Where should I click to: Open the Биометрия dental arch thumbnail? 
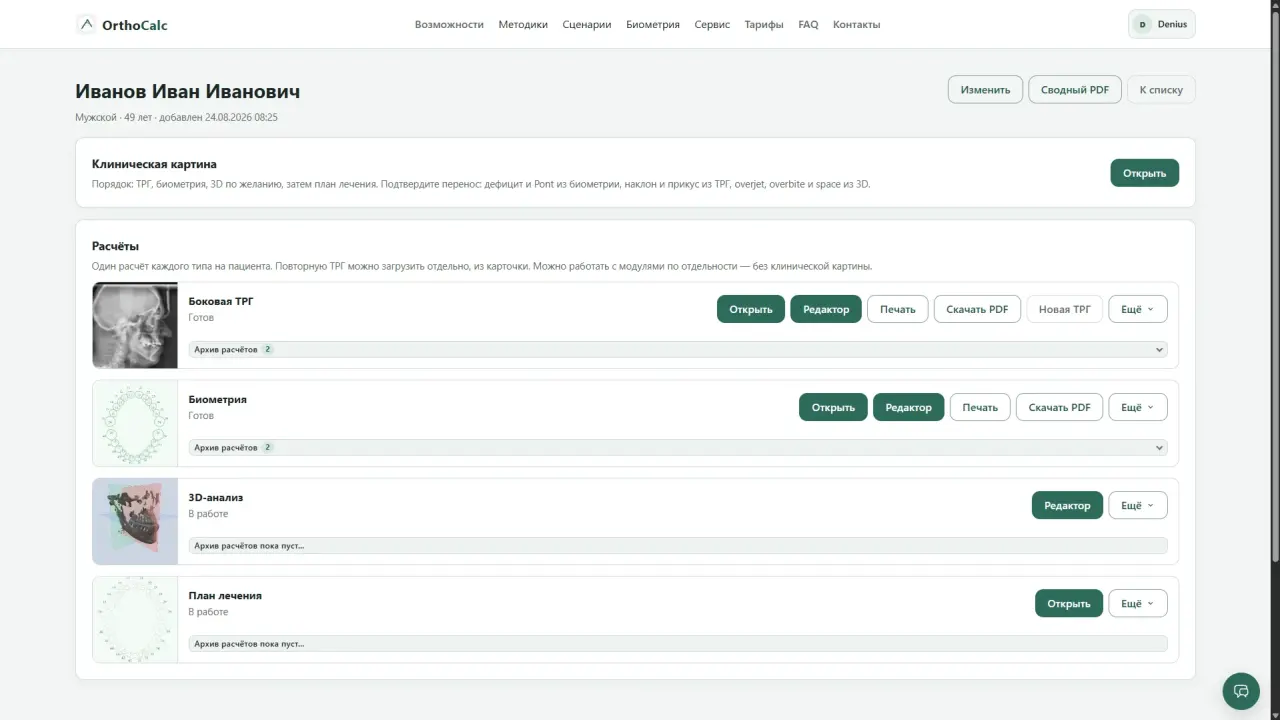(x=135, y=423)
